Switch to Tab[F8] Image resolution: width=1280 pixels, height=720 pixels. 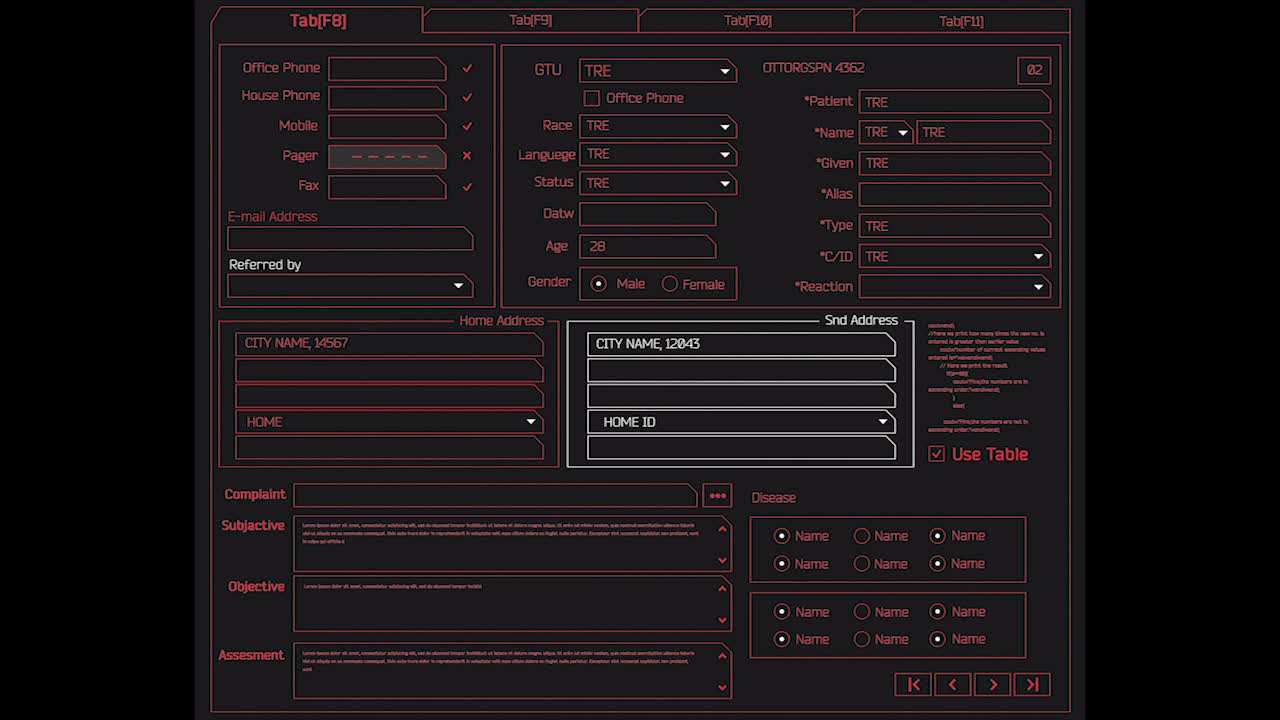click(318, 21)
